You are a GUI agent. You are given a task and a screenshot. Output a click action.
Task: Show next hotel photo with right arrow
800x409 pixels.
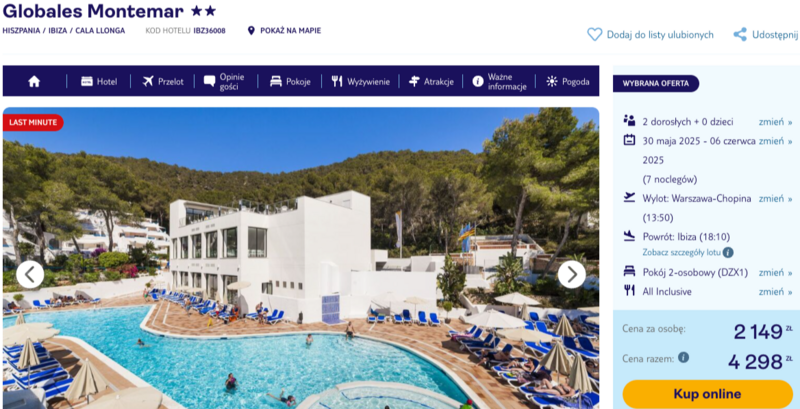point(571,274)
